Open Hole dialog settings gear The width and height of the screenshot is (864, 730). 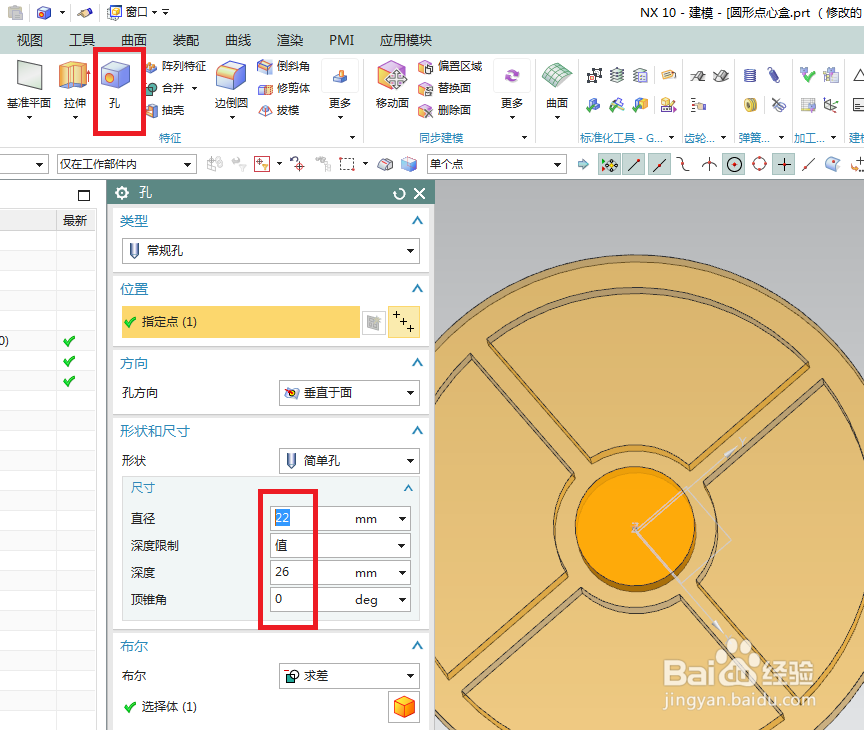[x=122, y=193]
